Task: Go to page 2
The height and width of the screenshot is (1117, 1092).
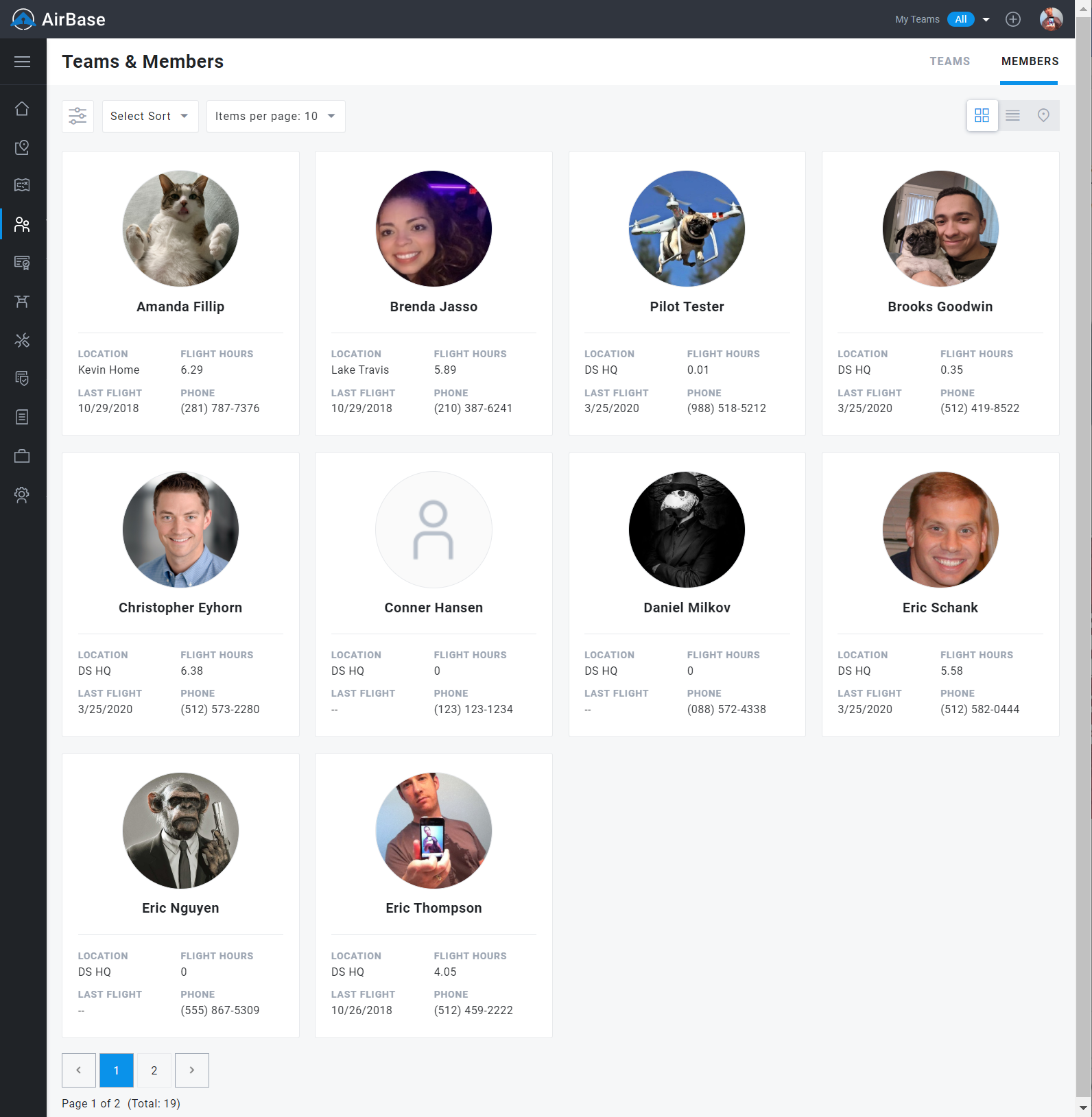Action: coord(154,1070)
